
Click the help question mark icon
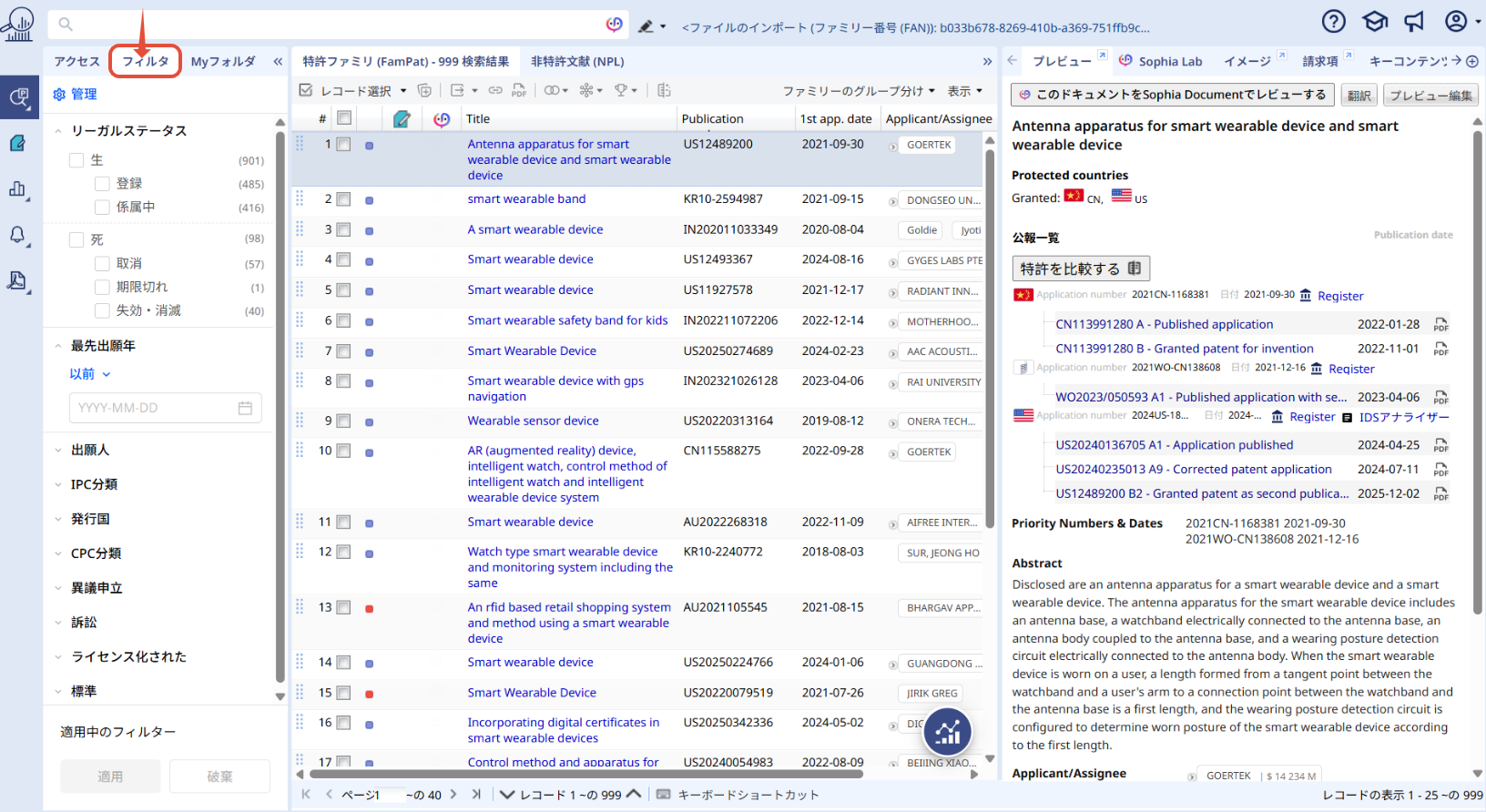(x=1333, y=22)
